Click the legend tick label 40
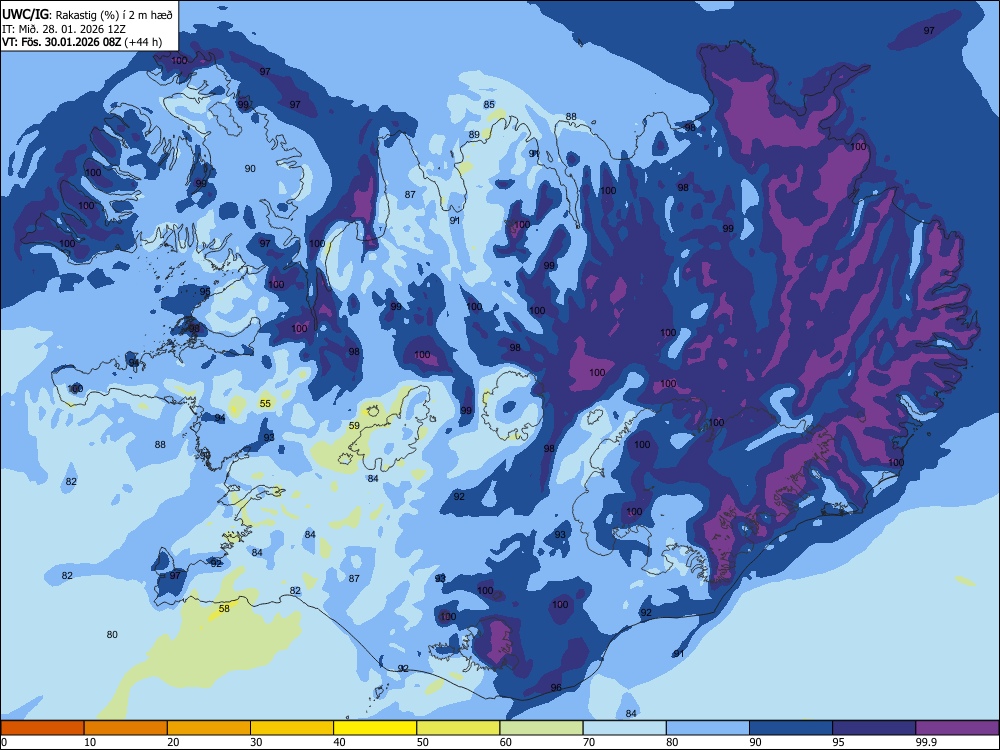1000x750 pixels. [x=339, y=742]
